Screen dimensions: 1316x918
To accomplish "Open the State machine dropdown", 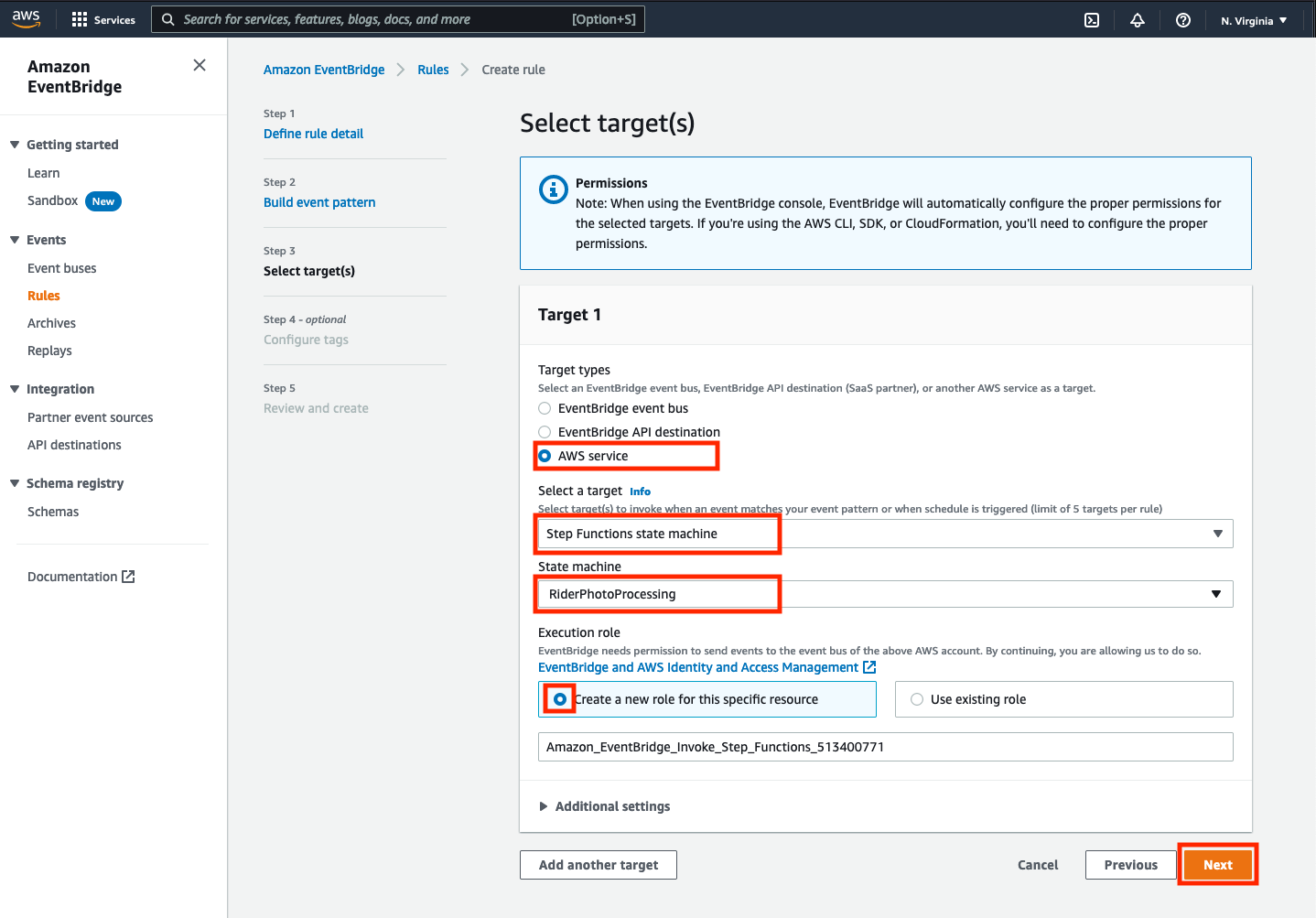I will pos(886,594).
